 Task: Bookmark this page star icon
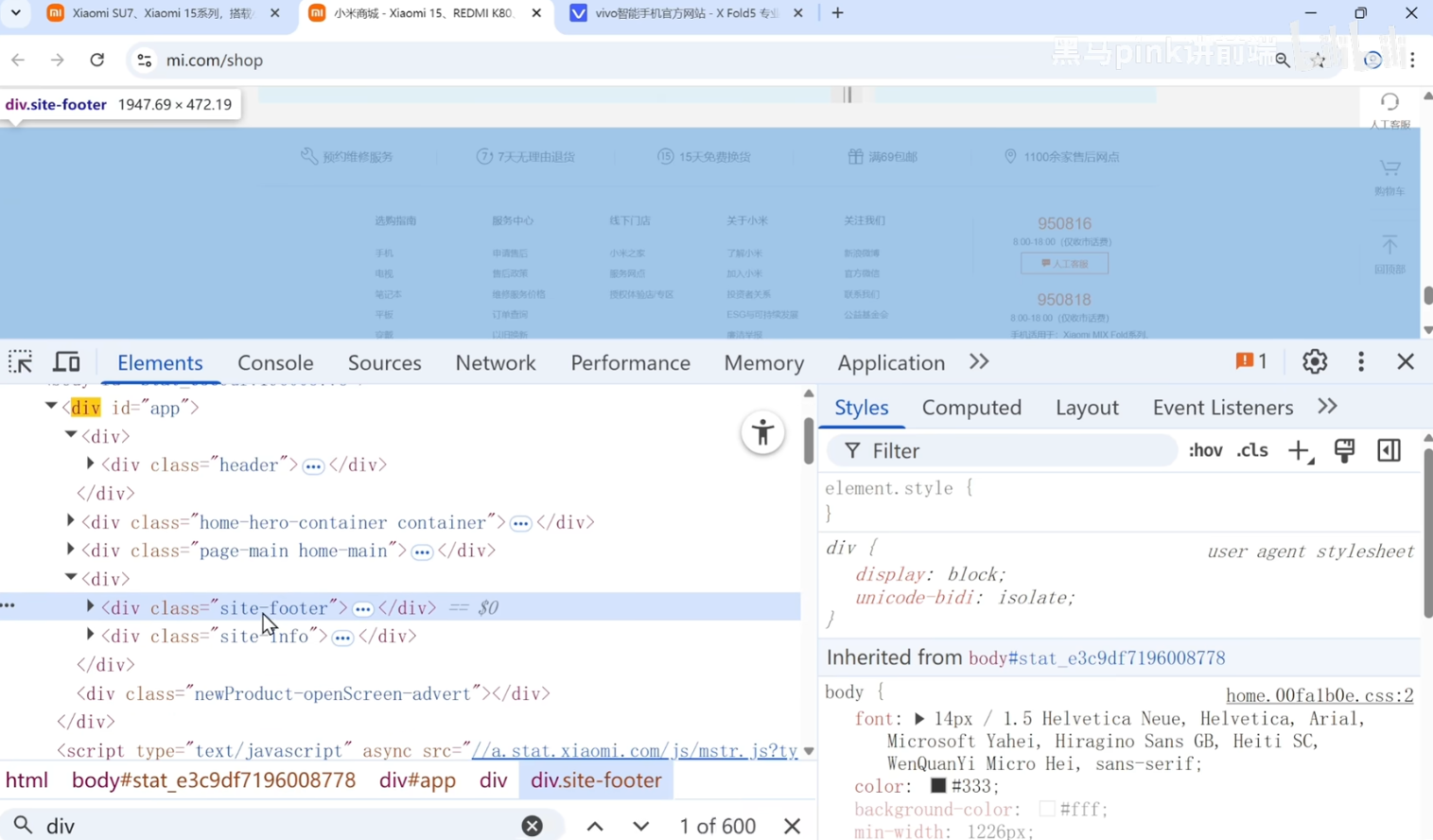(x=1319, y=60)
